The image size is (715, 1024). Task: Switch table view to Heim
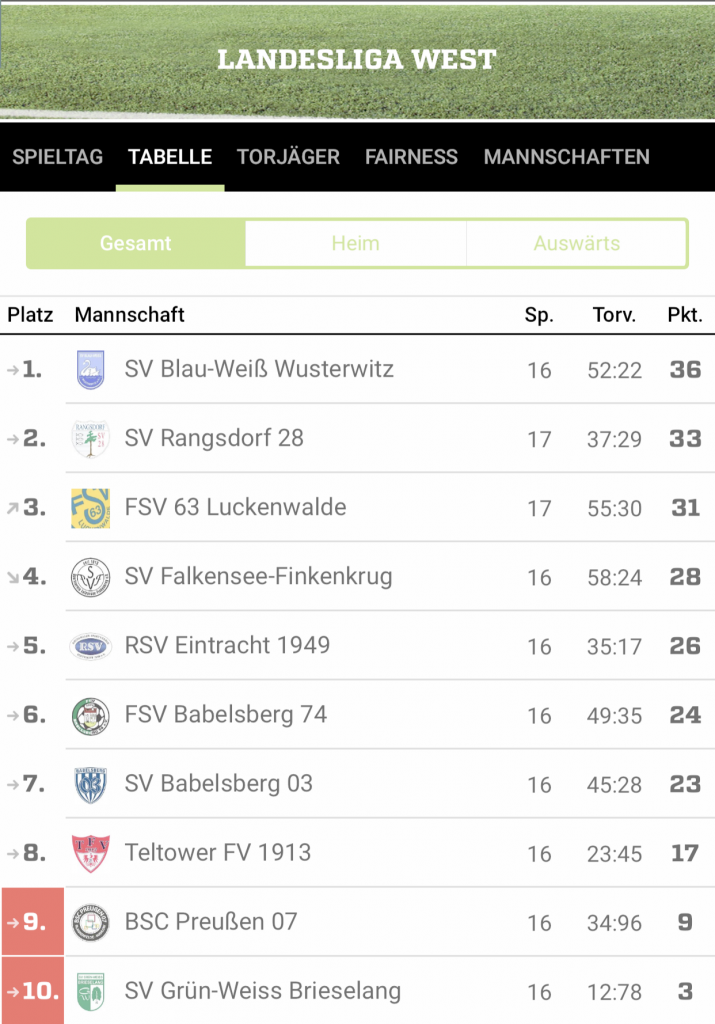pyautogui.click(x=355, y=244)
